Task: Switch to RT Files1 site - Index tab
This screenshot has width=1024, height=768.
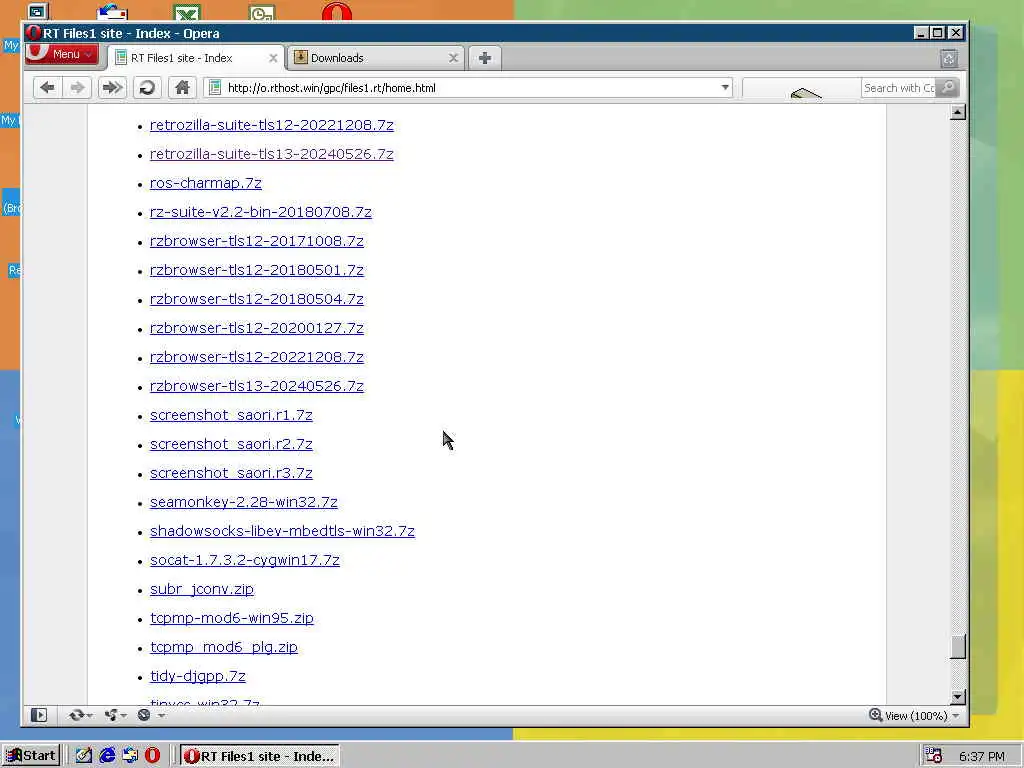Action: tap(197, 58)
